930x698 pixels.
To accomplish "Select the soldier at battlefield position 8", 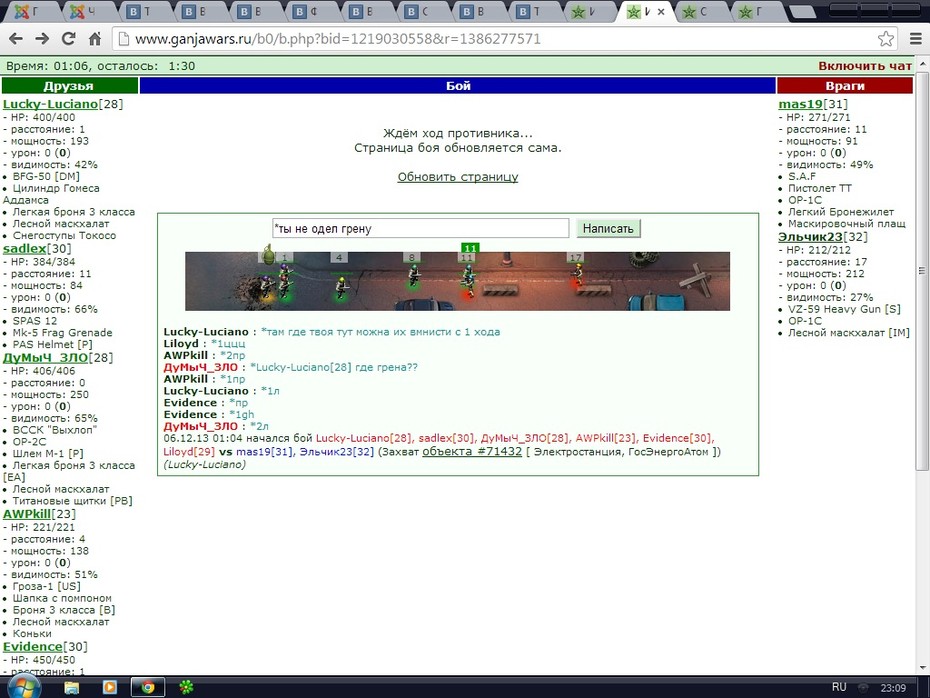I will (x=414, y=276).
